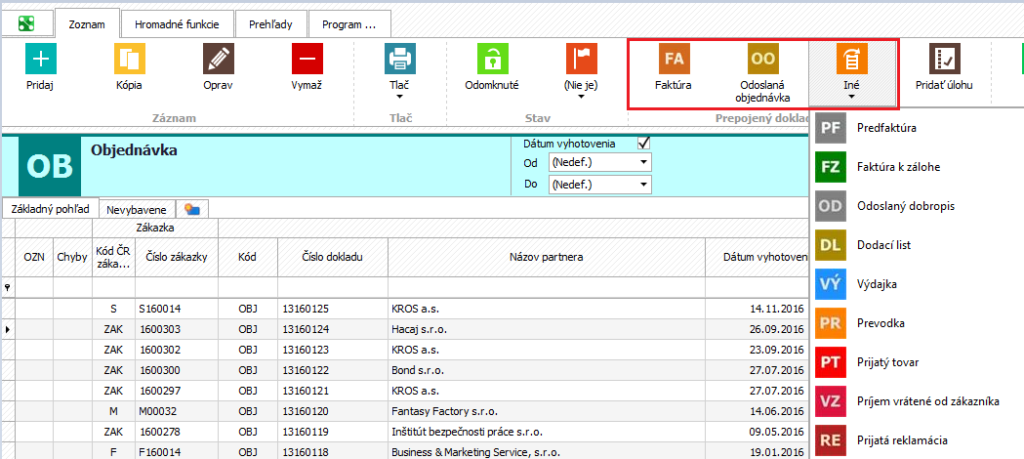Click the green Pridaj add icon
Screen dimensions: 1024x459
[41, 59]
